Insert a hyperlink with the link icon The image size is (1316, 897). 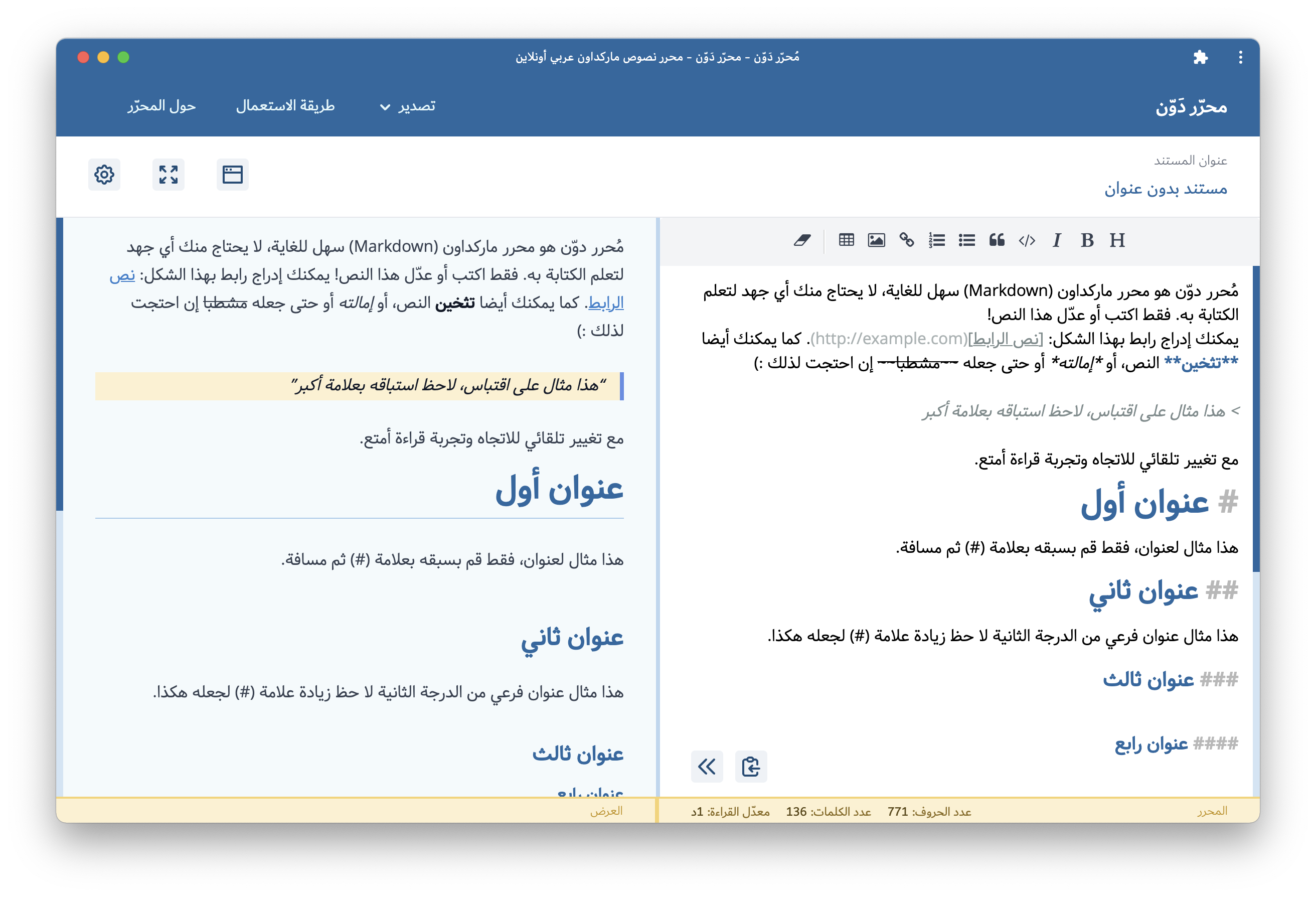pos(907,240)
